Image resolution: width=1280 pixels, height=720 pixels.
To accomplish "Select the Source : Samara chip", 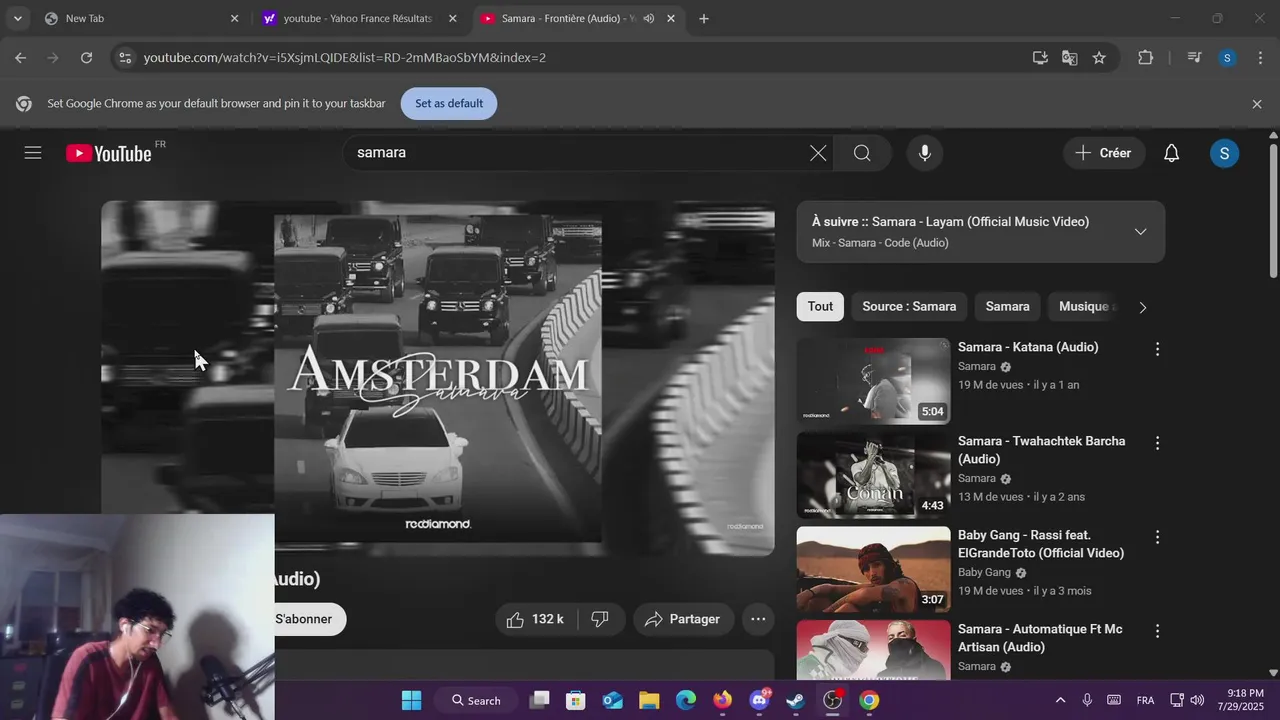I will [909, 307].
